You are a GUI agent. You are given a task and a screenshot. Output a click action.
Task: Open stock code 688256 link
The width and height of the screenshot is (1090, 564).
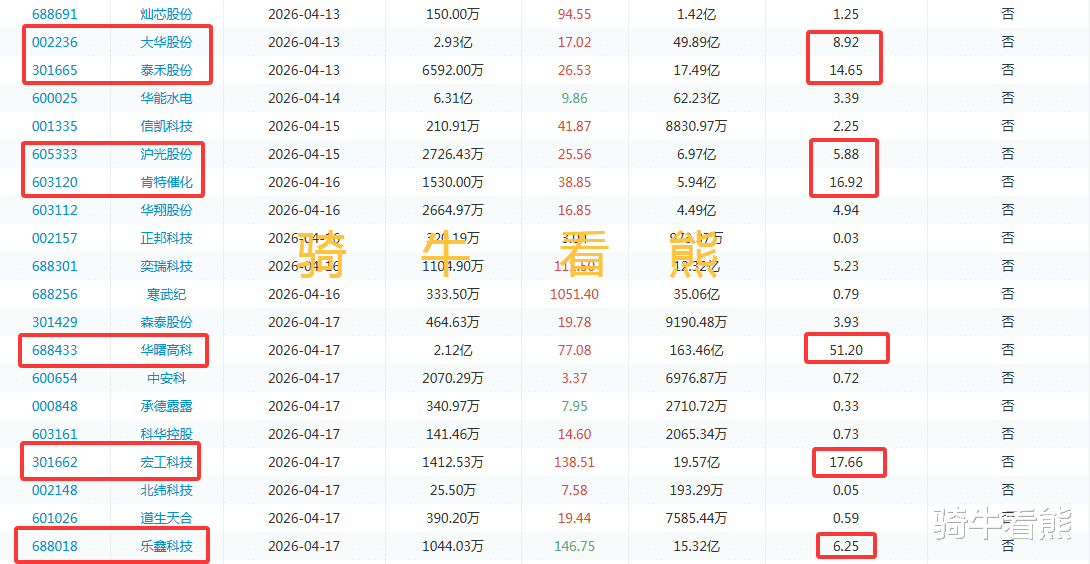(55, 294)
